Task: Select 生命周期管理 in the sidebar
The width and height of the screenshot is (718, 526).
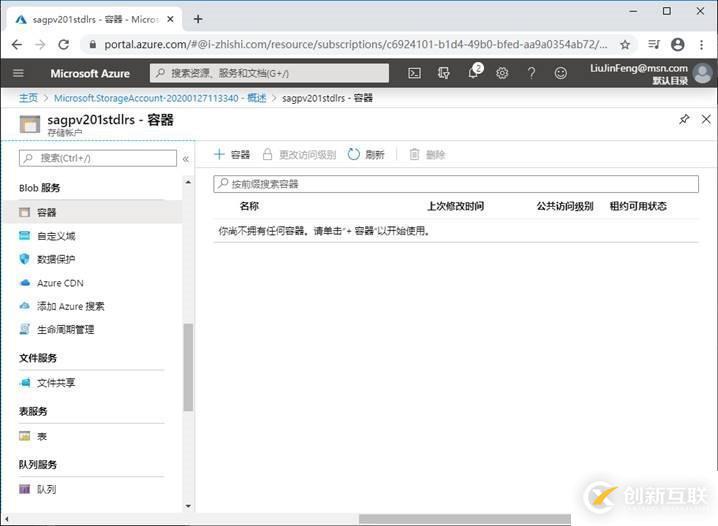Action: (x=65, y=329)
